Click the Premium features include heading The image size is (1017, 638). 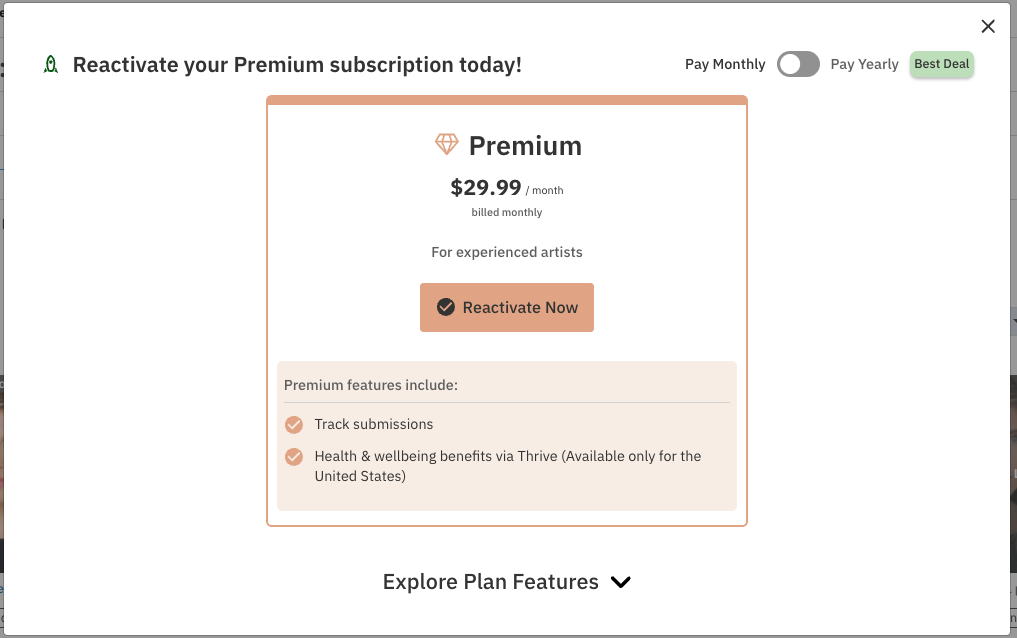pos(371,385)
